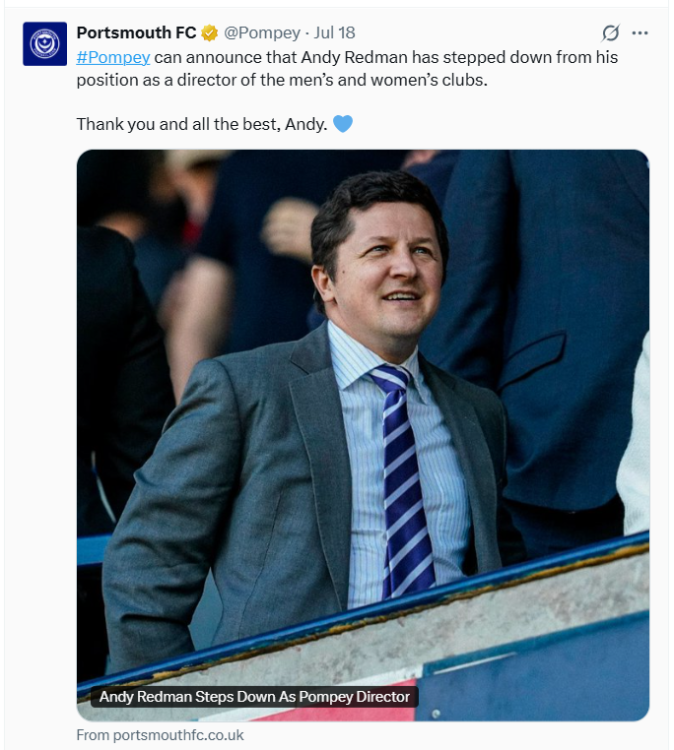Image resolution: width=674 pixels, height=750 pixels.
Task: Click the Portsmouth FC crest avatar
Action: pos(44,44)
